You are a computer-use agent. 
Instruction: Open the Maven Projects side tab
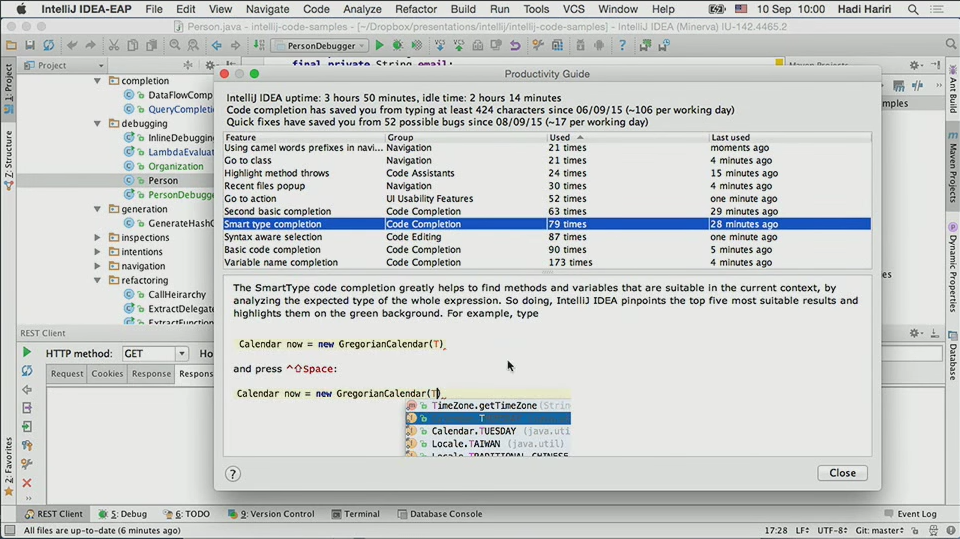(x=953, y=167)
